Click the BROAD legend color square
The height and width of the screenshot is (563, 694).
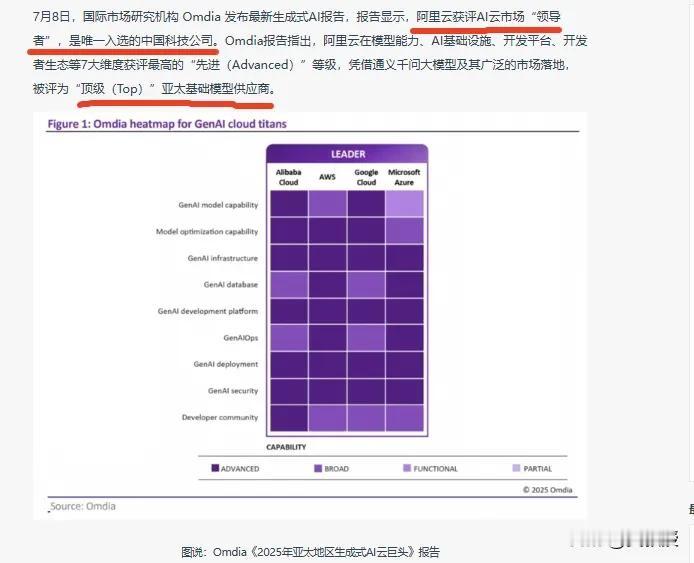pyautogui.click(x=318, y=468)
